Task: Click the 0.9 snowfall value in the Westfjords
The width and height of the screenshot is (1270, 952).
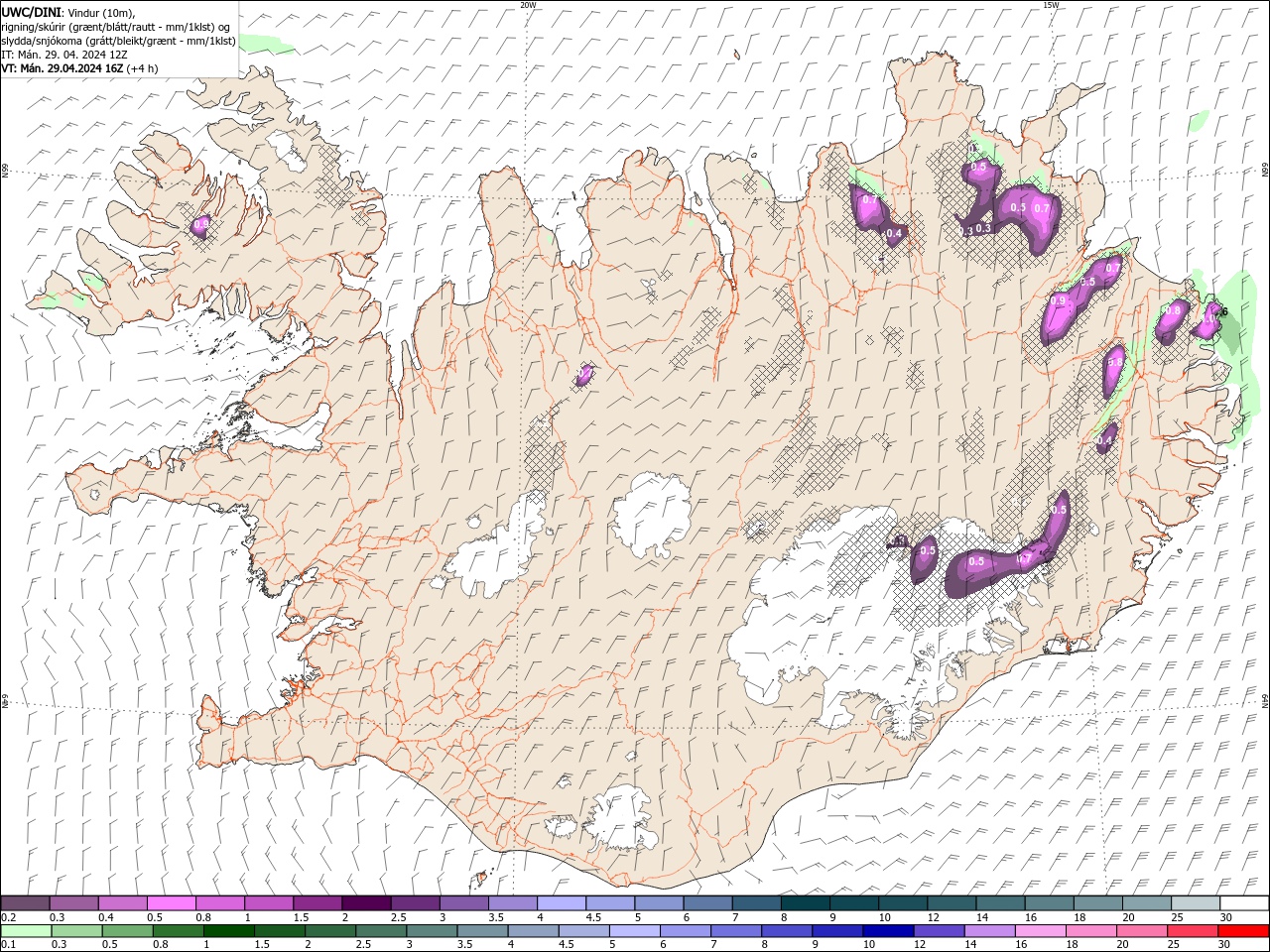Action: coord(200,225)
